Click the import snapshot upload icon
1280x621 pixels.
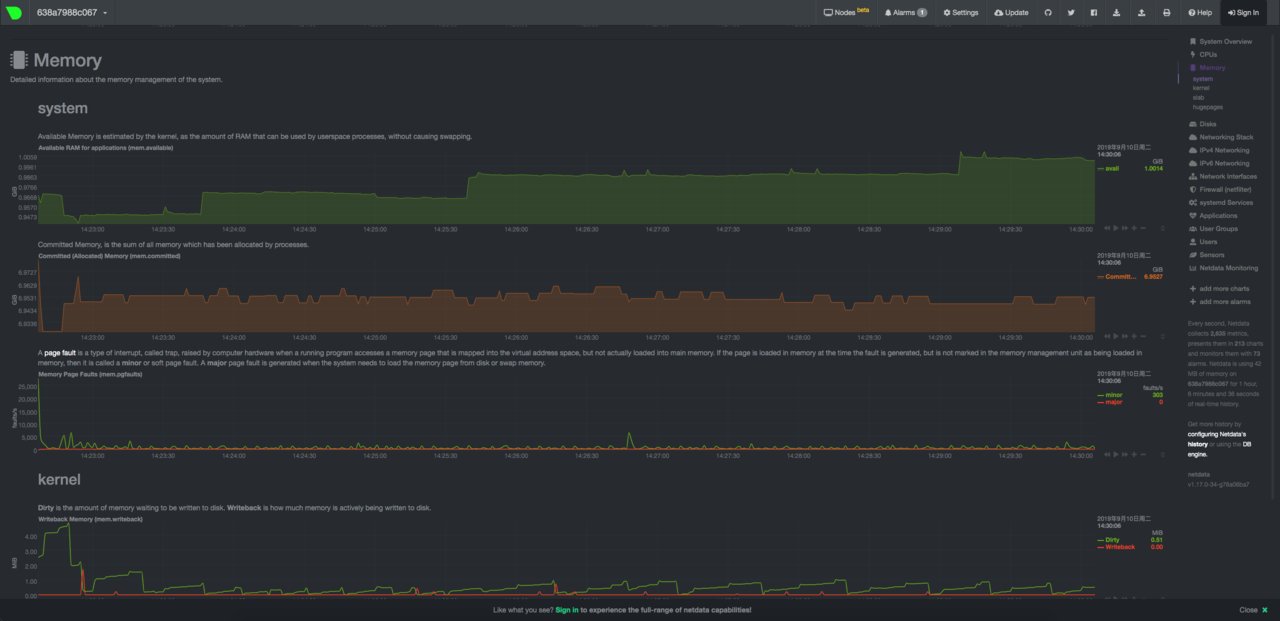(x=1142, y=13)
